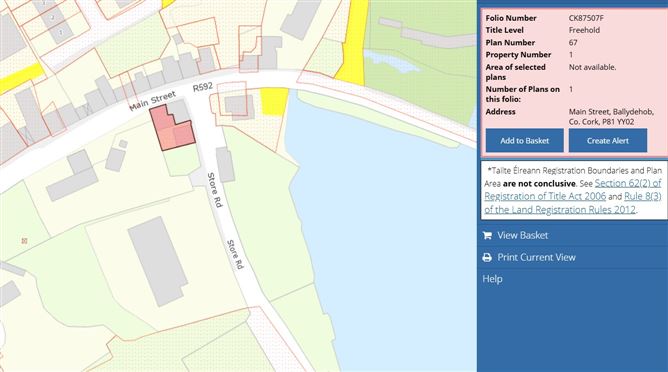Click the folio number CK87507F

[x=586, y=18]
